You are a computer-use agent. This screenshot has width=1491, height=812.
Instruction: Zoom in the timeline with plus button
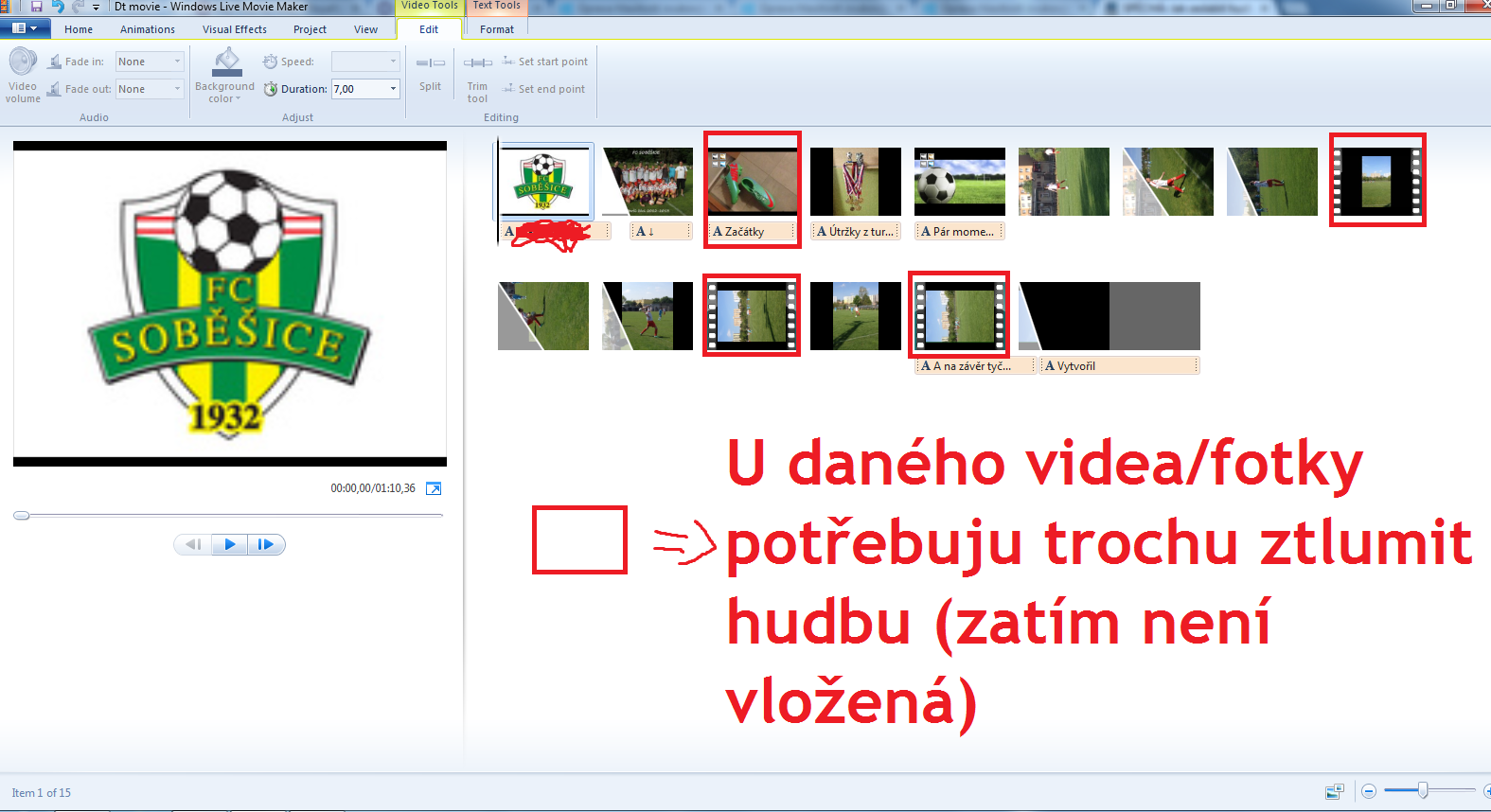1487,791
